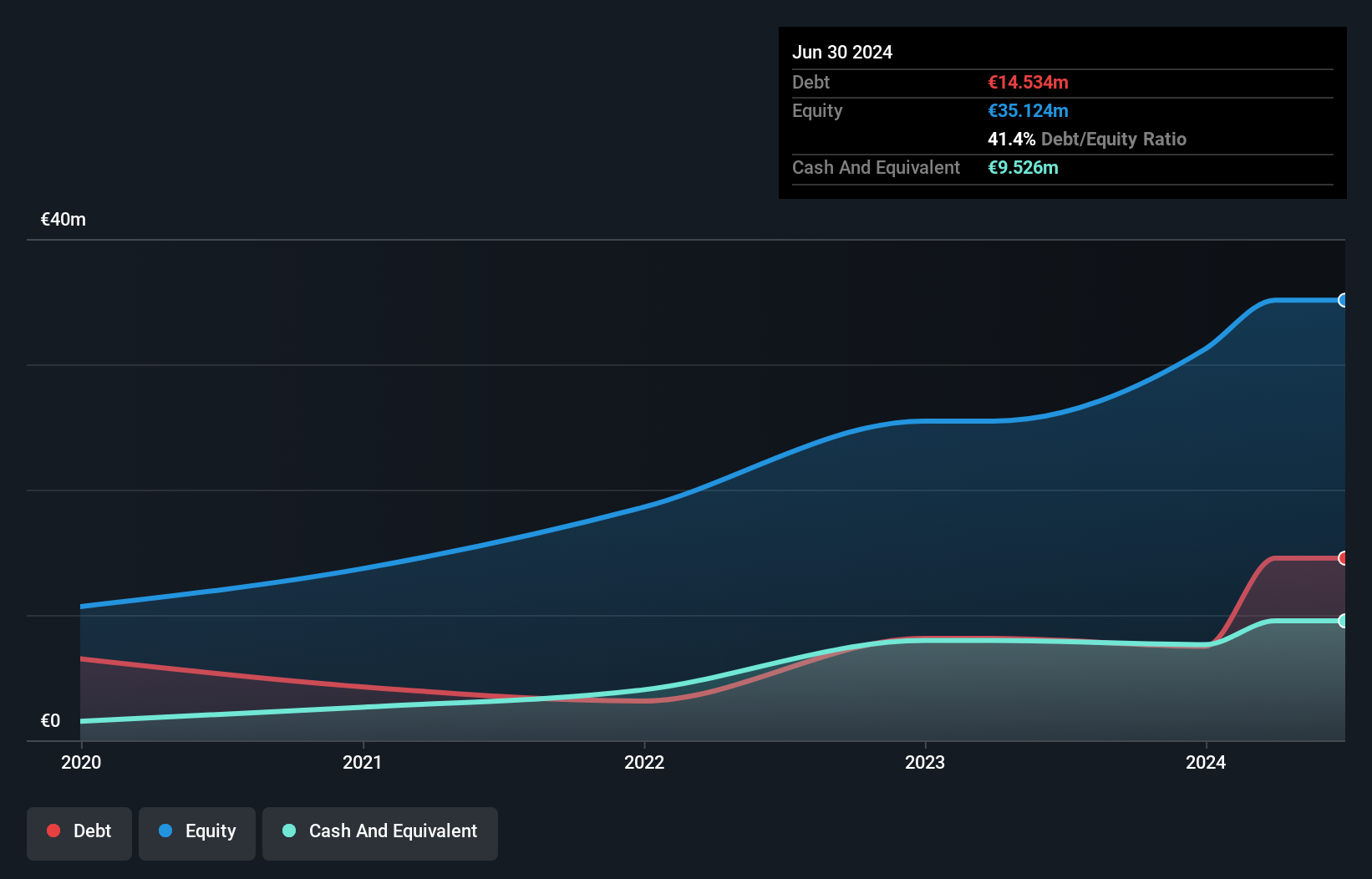1372x879 pixels.
Task: Click the 2022 axis label
Action: click(644, 762)
